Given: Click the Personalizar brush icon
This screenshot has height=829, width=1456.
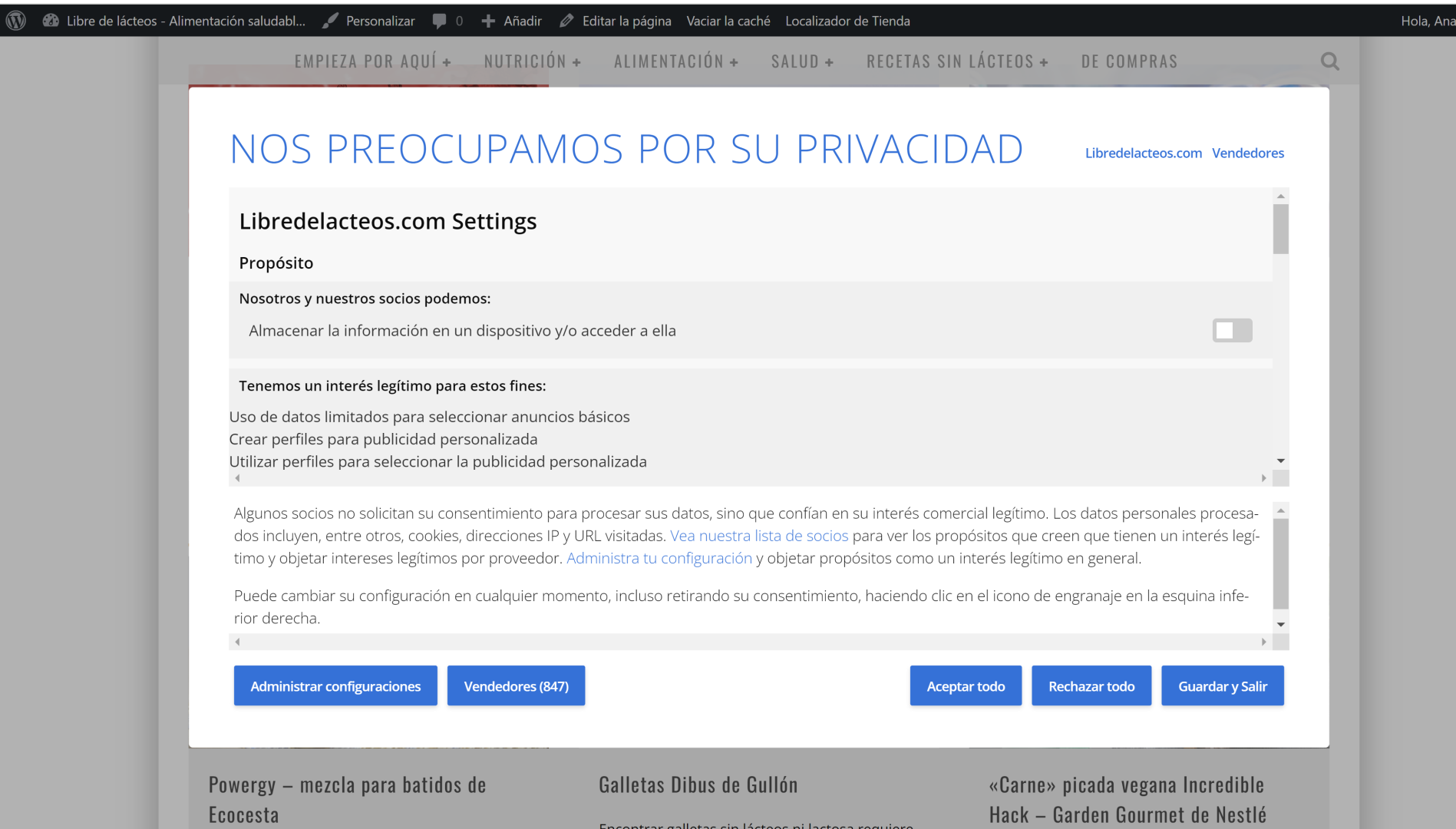Looking at the screenshot, I should 330,21.
